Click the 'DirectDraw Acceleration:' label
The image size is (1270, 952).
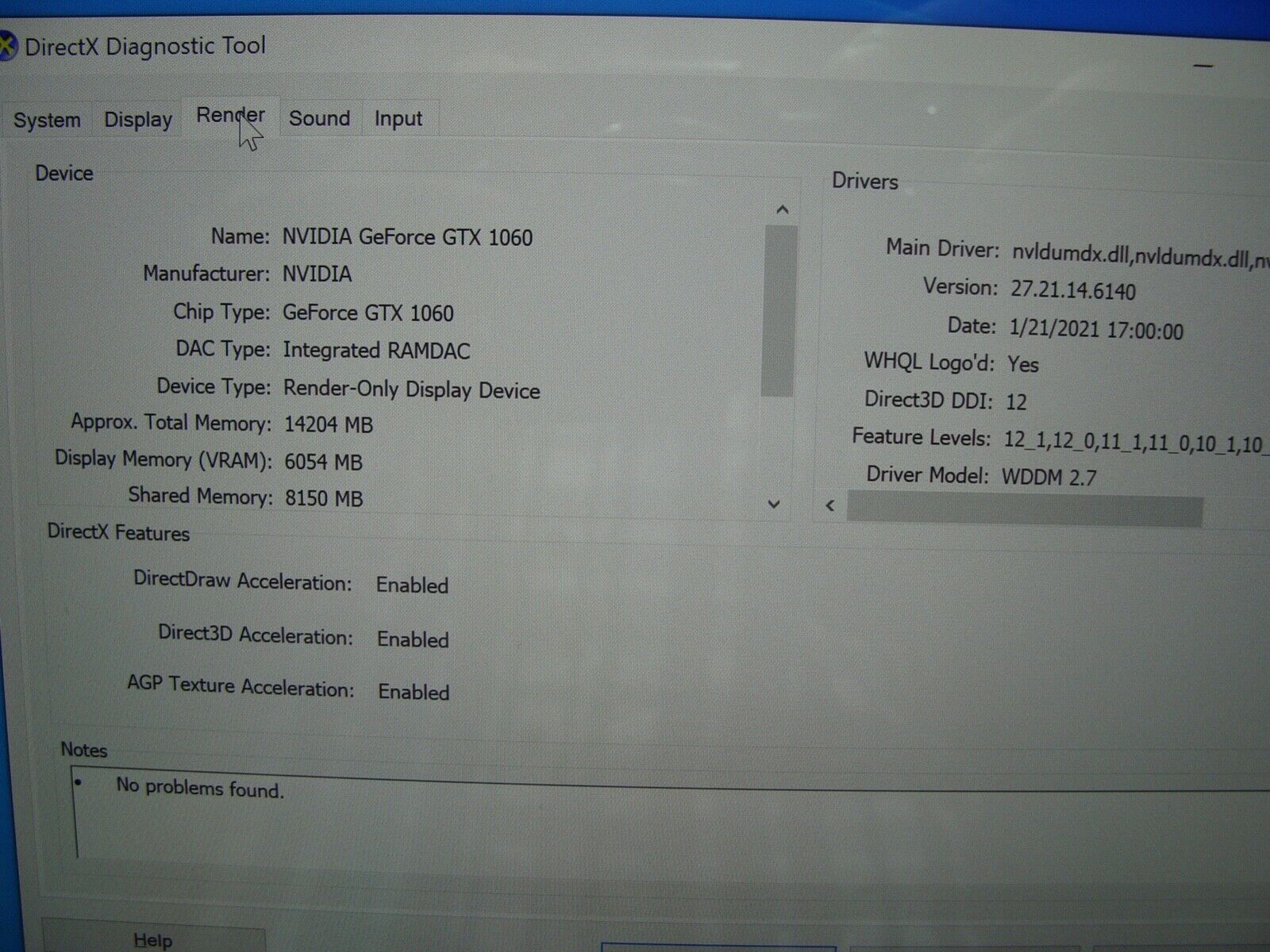242,581
